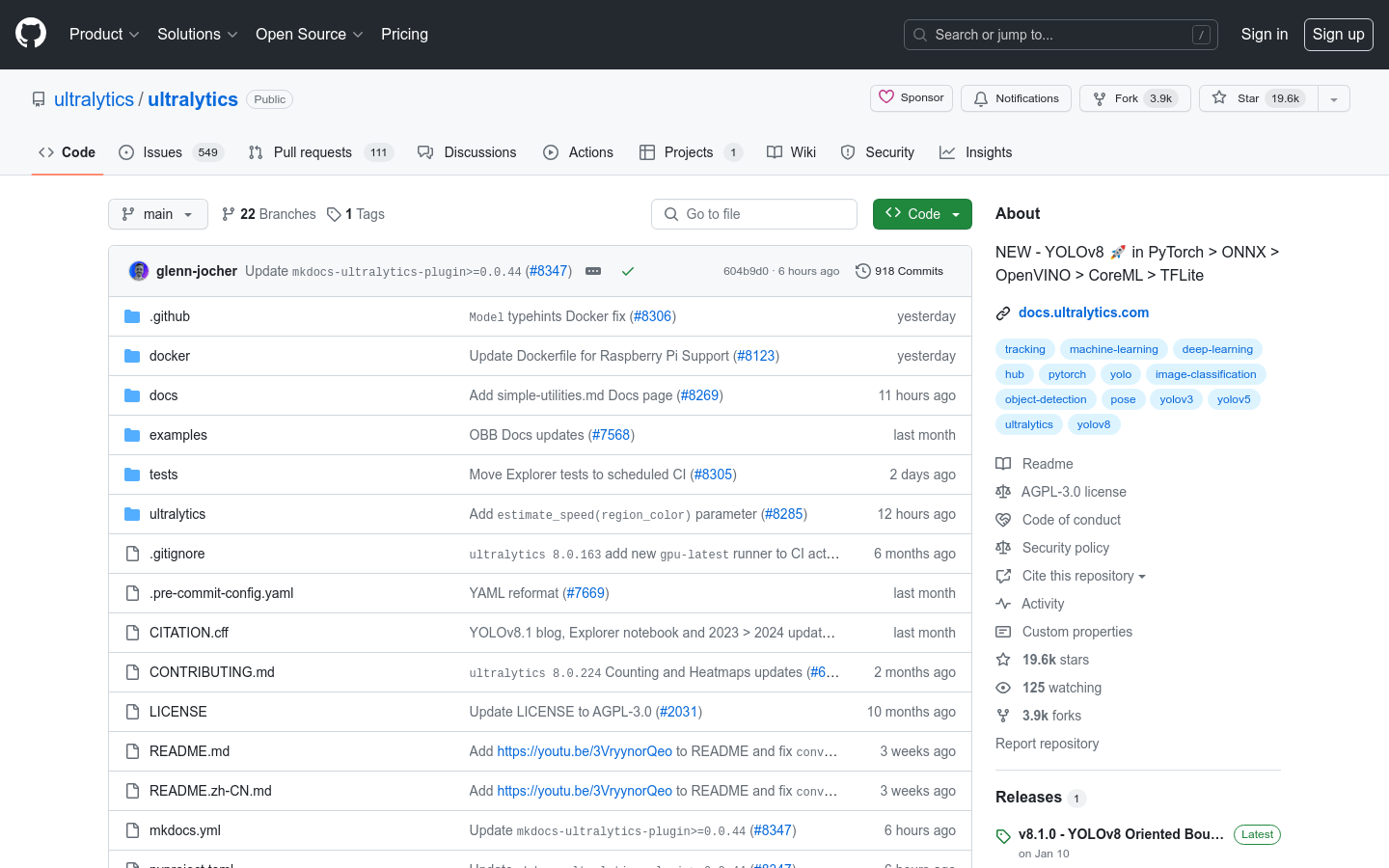Viewport: 1389px width, 868px height.
Task: Open the 918 Commits history
Action: [899, 271]
